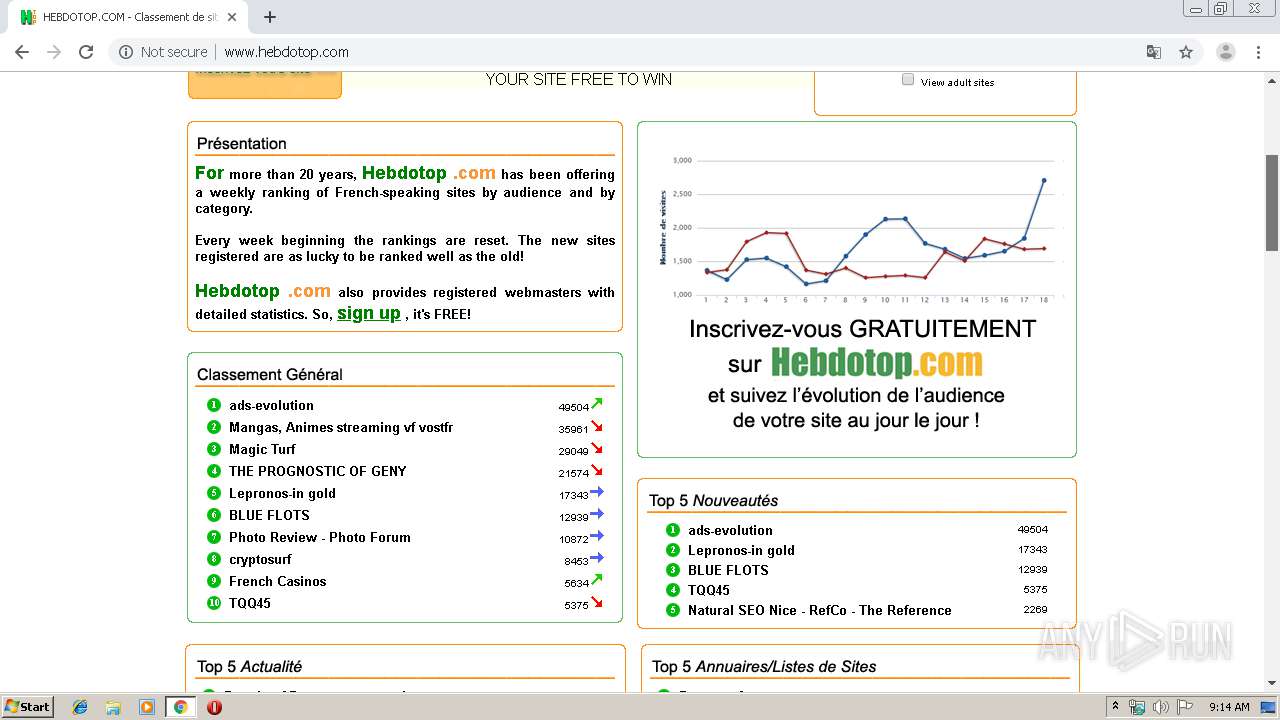This screenshot has height=720, width=1280.
Task: Click the page vertical scrollbar thumb
Action: [x=1272, y=203]
